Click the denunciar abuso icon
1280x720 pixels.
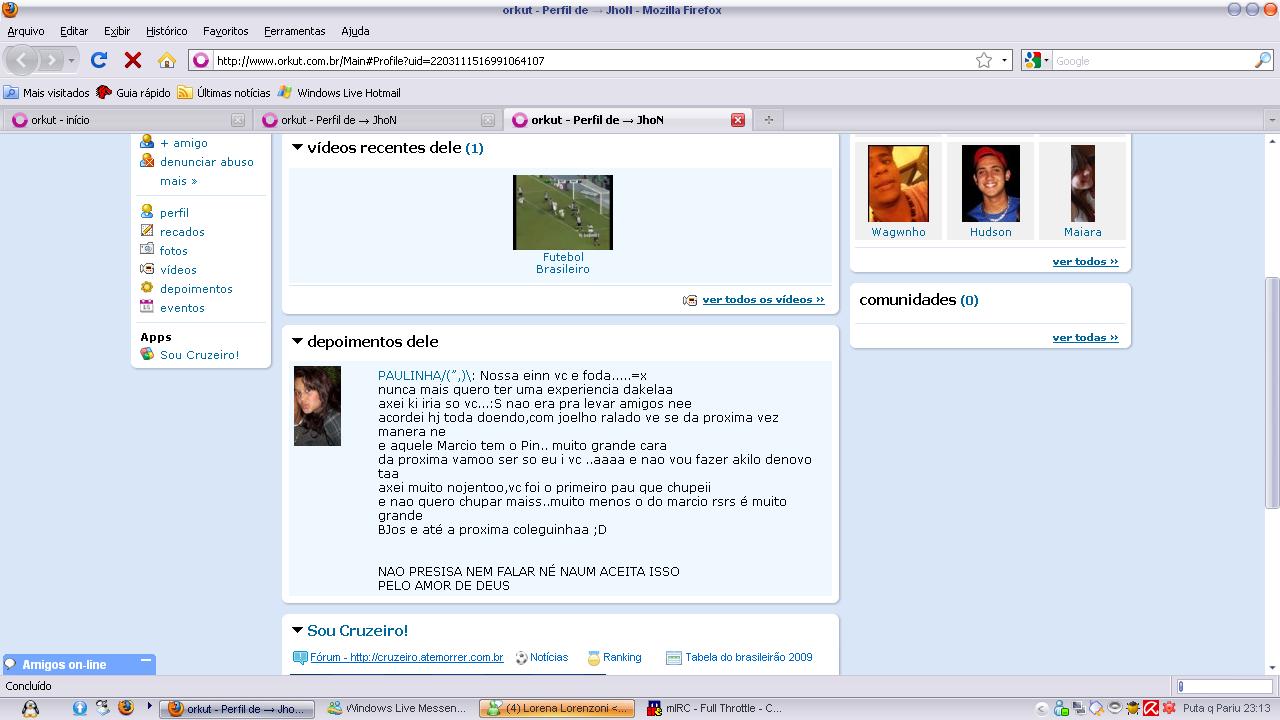click(147, 161)
